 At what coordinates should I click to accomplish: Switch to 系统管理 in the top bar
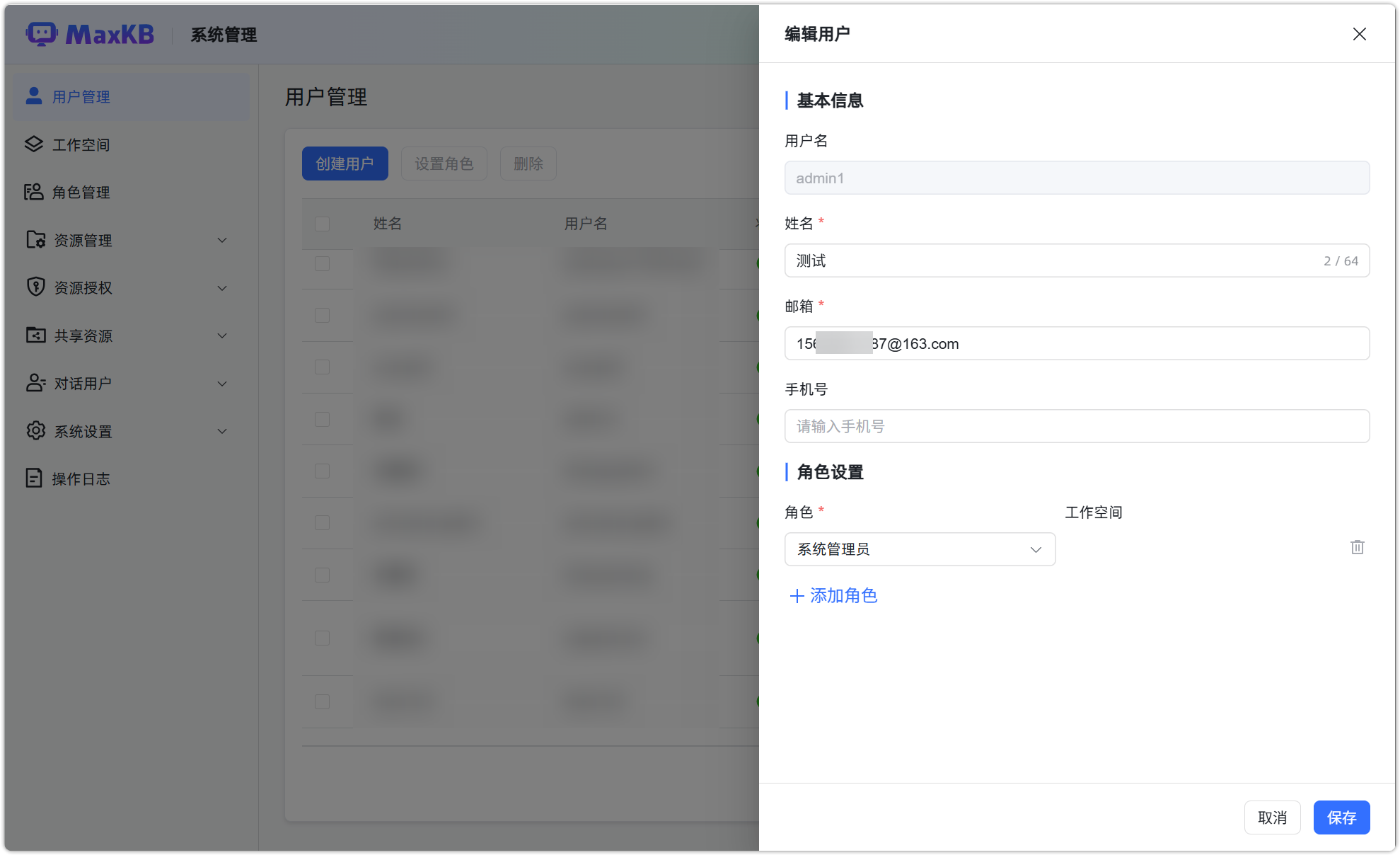[222, 34]
